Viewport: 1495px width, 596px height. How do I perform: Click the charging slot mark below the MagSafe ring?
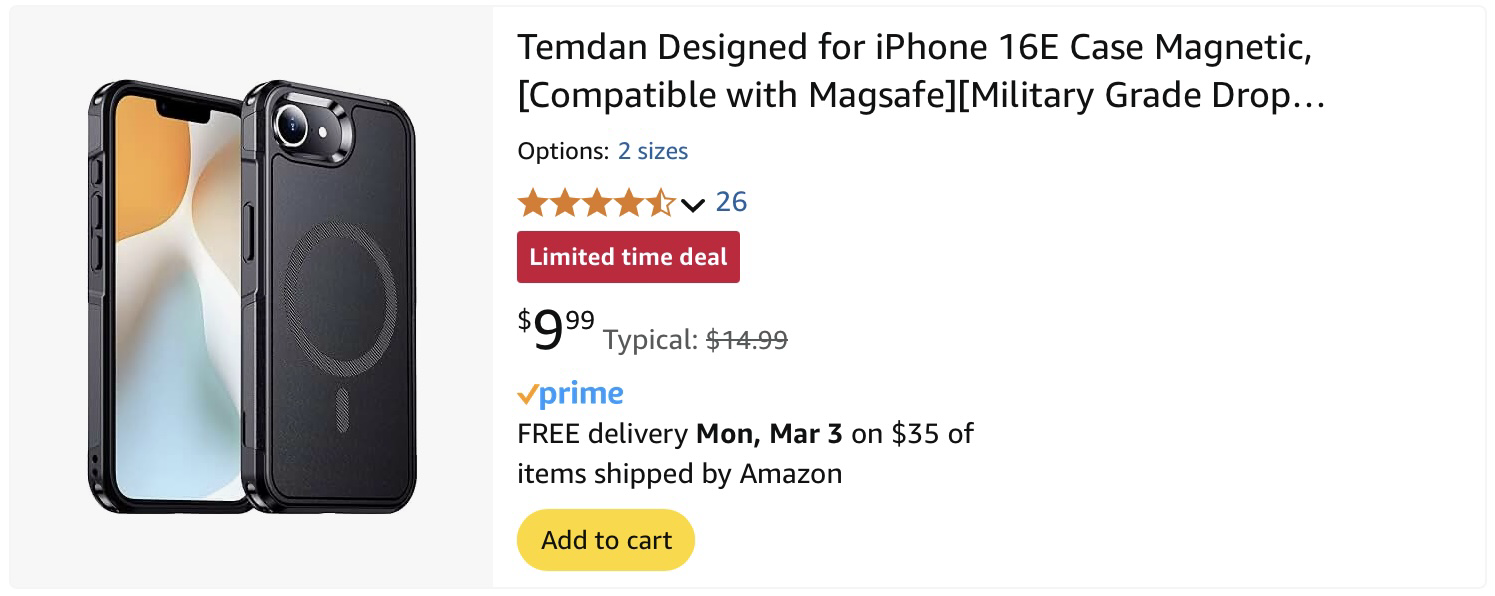[x=342, y=410]
